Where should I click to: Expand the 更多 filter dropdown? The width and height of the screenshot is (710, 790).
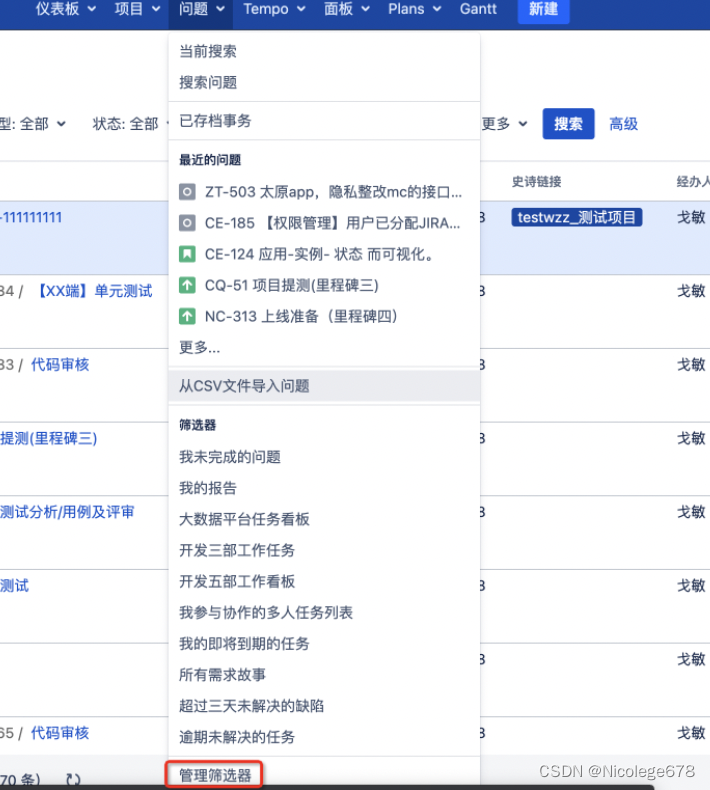[504, 124]
